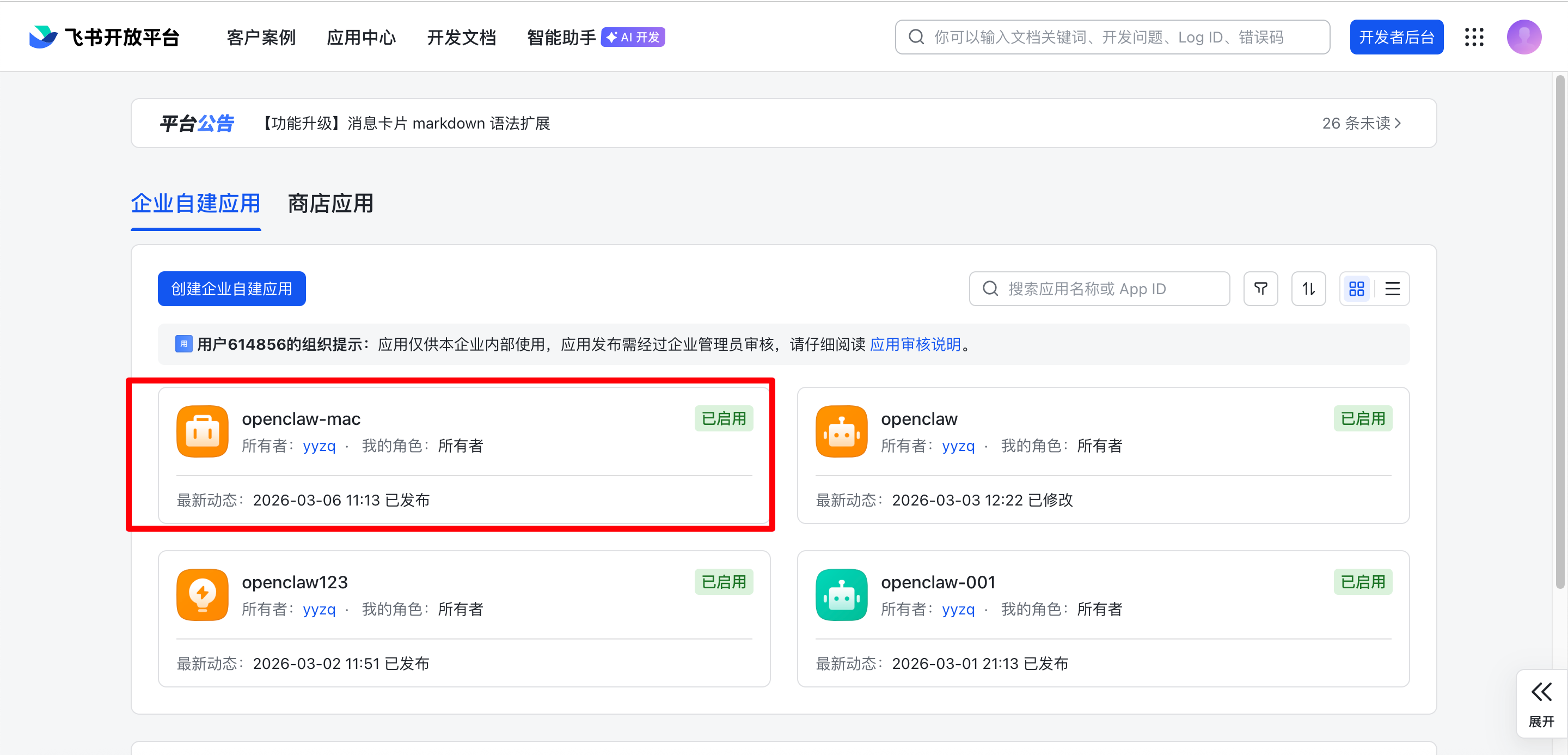Expand the collapsed side panel 展开
The image size is (1568, 755).
(1541, 703)
